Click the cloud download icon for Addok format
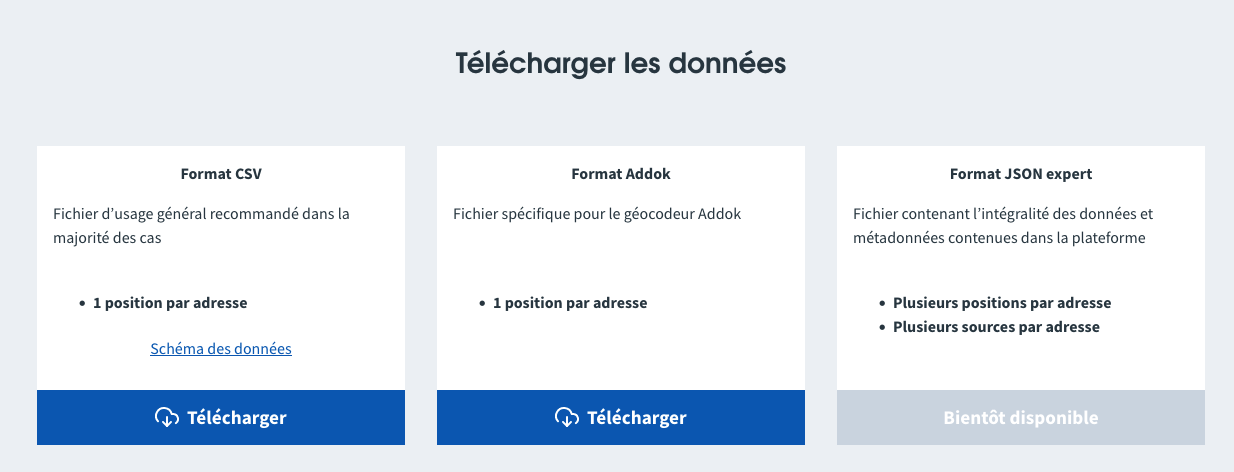 tap(567, 417)
